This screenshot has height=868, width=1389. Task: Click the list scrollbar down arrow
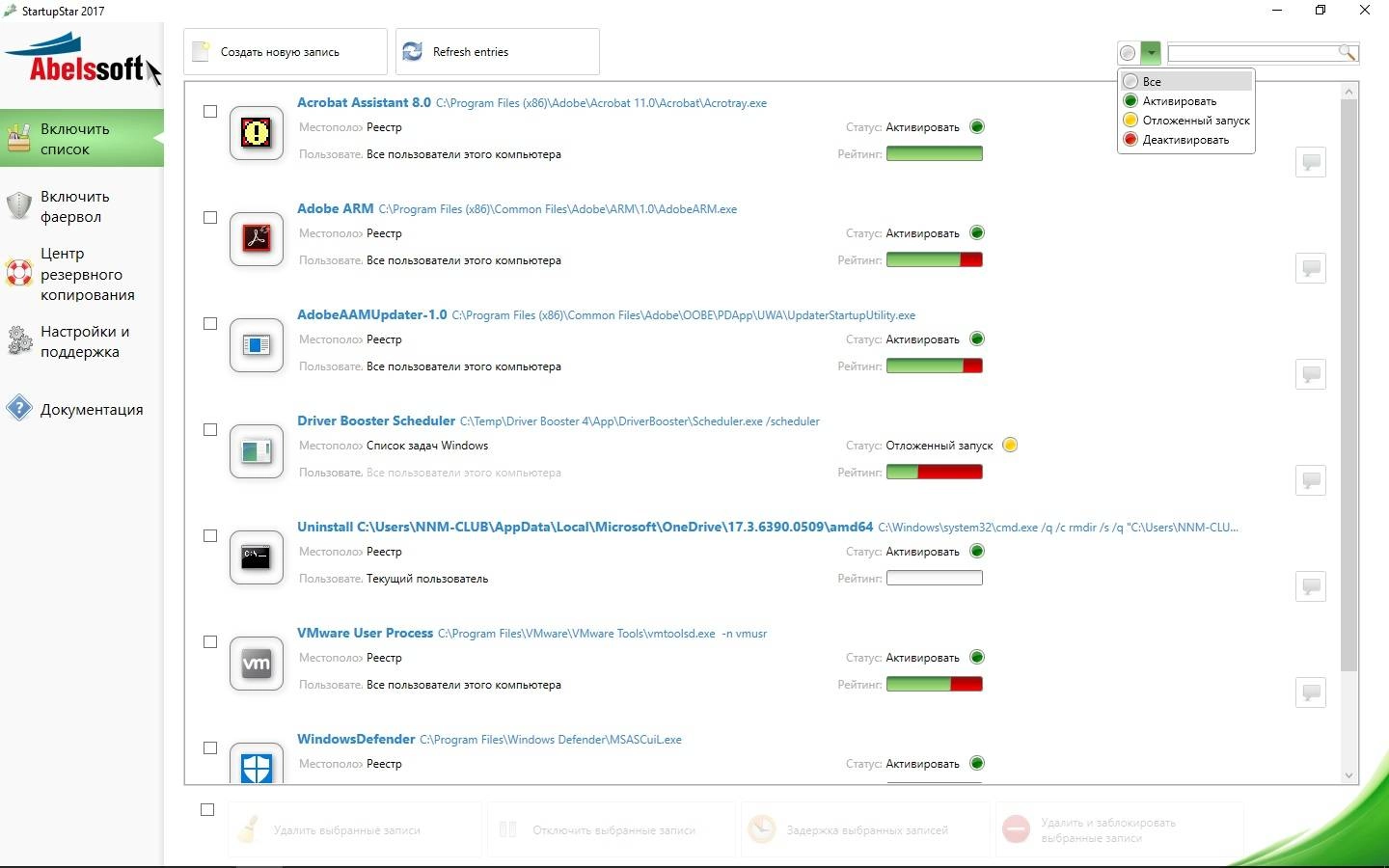[1348, 775]
